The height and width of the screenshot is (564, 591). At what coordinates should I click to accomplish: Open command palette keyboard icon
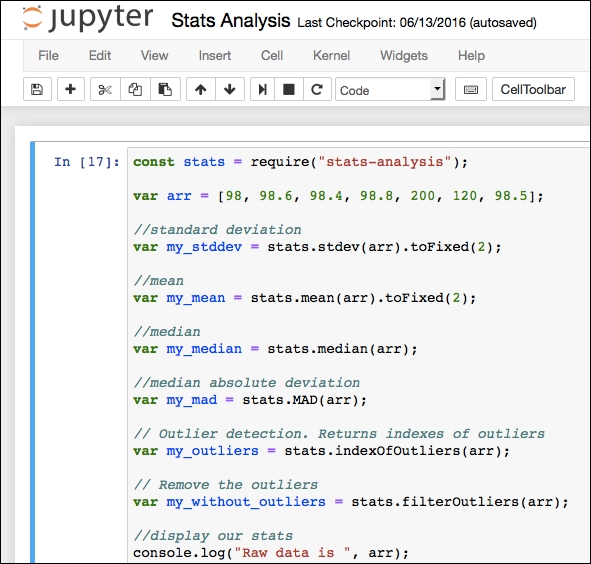pyautogui.click(x=471, y=89)
